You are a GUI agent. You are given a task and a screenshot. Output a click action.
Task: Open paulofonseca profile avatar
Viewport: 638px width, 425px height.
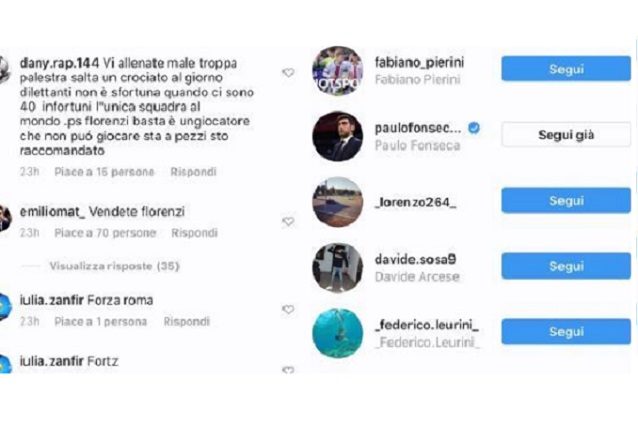click(x=337, y=136)
